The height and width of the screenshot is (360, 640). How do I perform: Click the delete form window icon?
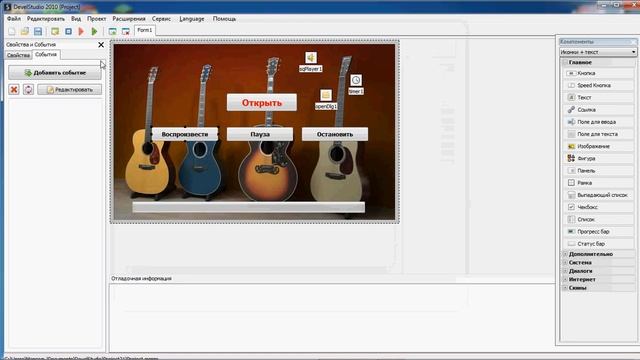(x=126, y=31)
